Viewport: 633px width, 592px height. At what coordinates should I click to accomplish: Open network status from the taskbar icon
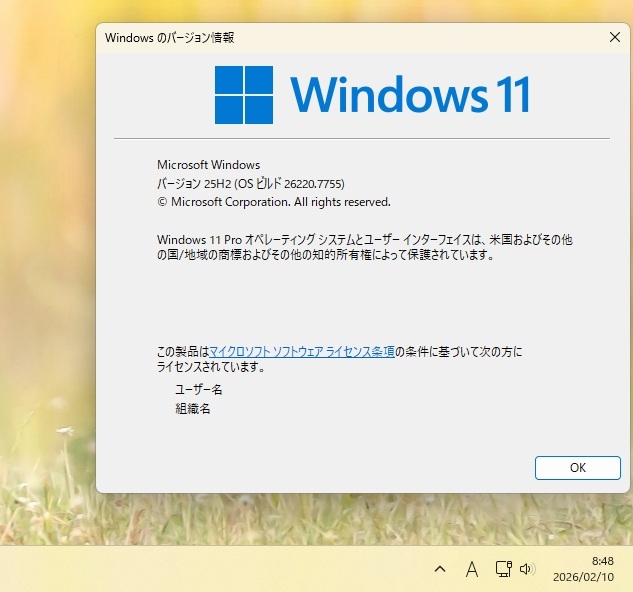pos(503,569)
